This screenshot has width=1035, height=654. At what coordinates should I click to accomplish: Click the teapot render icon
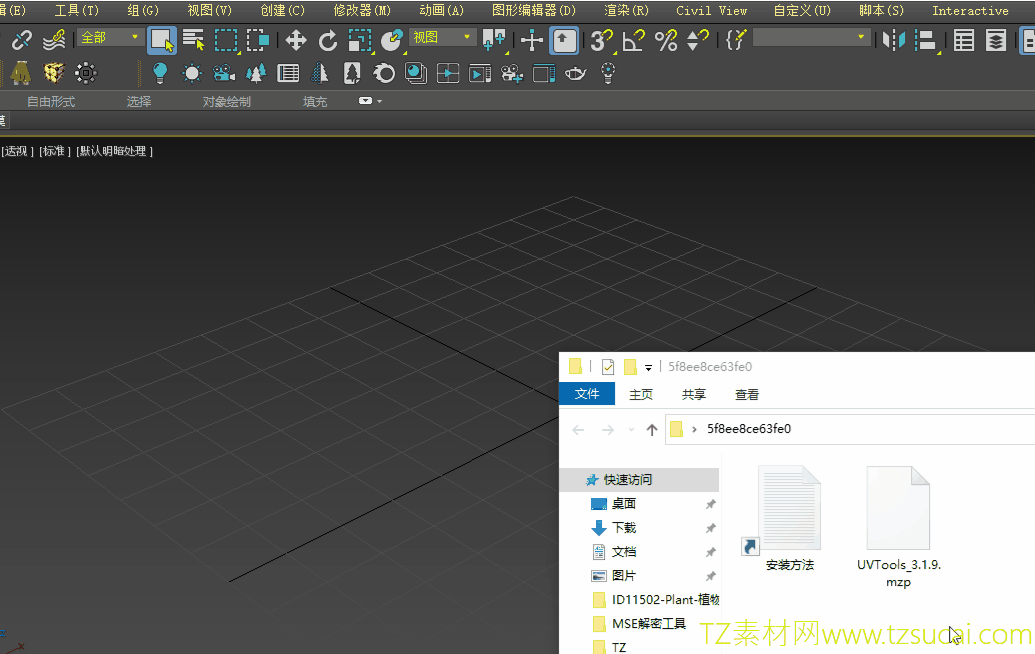point(575,73)
